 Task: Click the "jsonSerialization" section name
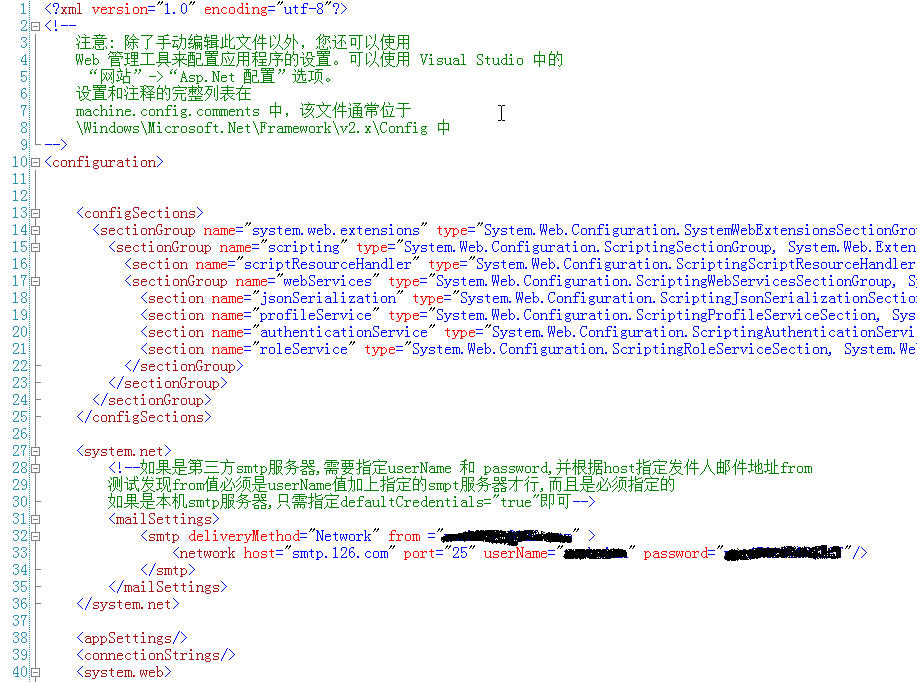pyautogui.click(x=328, y=298)
